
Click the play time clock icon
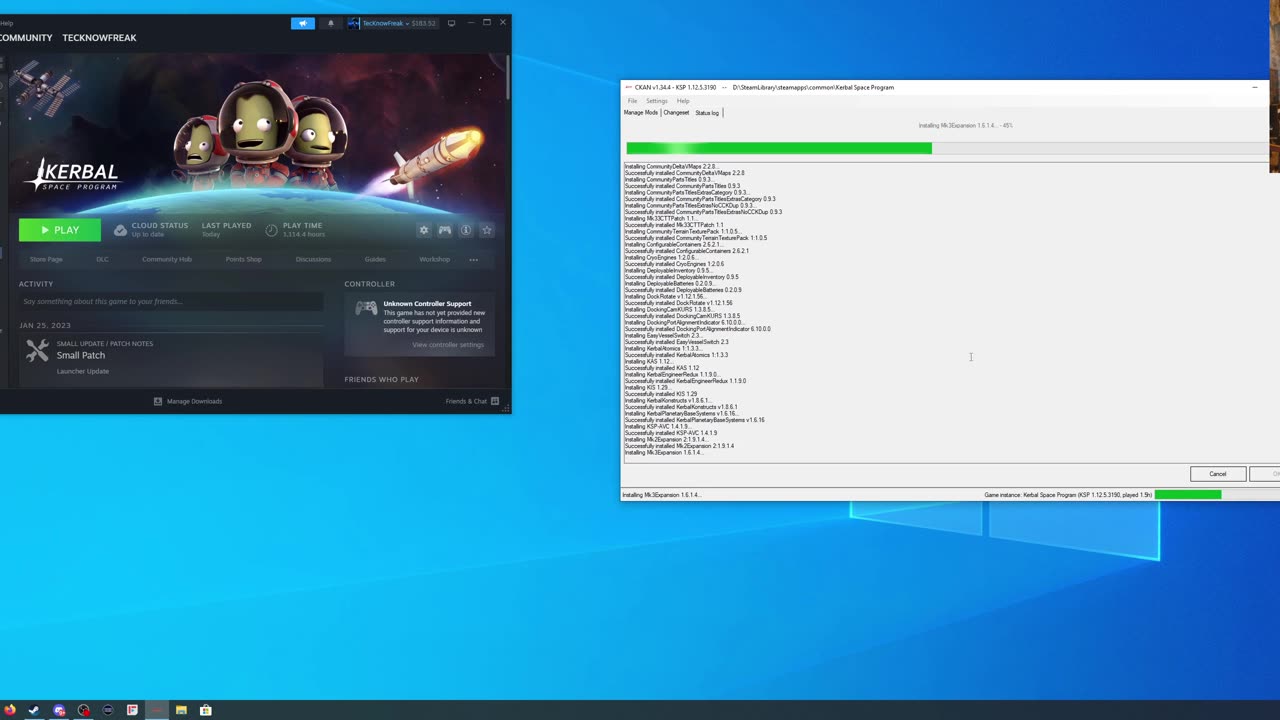(271, 230)
